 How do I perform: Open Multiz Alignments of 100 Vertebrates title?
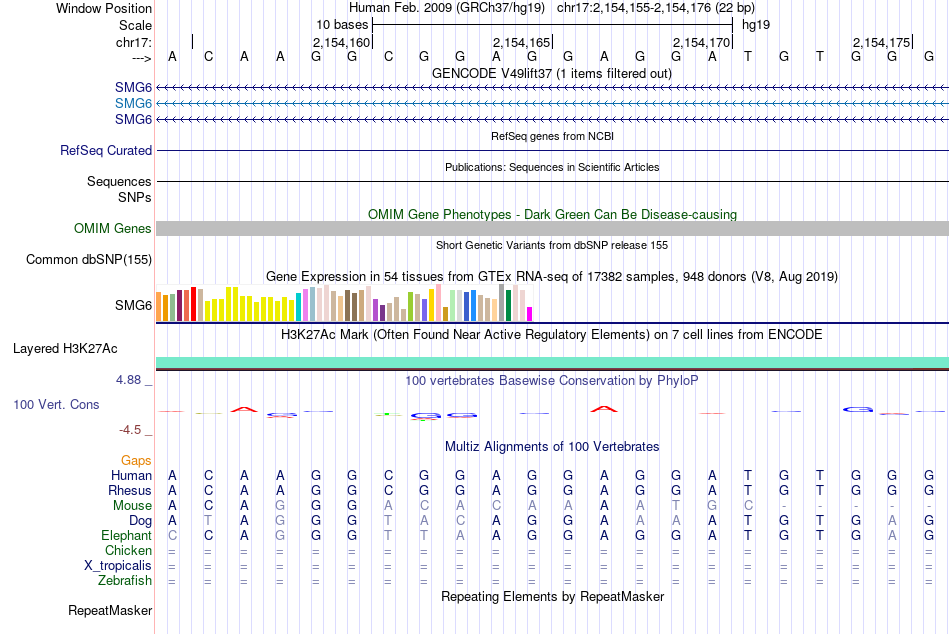tap(552, 447)
